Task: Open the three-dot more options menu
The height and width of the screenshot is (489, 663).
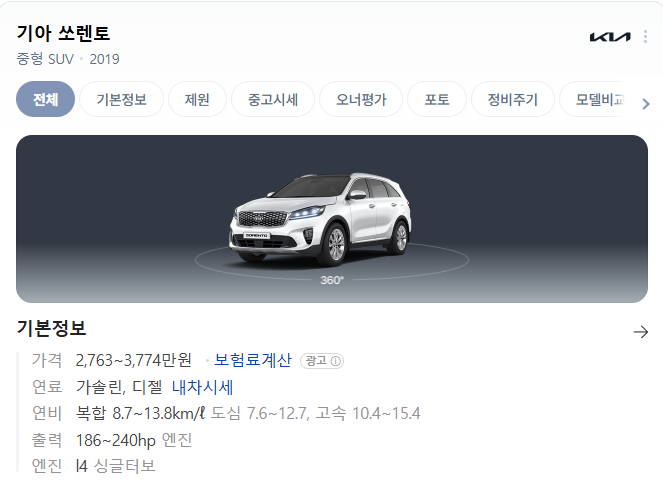Action: [x=645, y=36]
